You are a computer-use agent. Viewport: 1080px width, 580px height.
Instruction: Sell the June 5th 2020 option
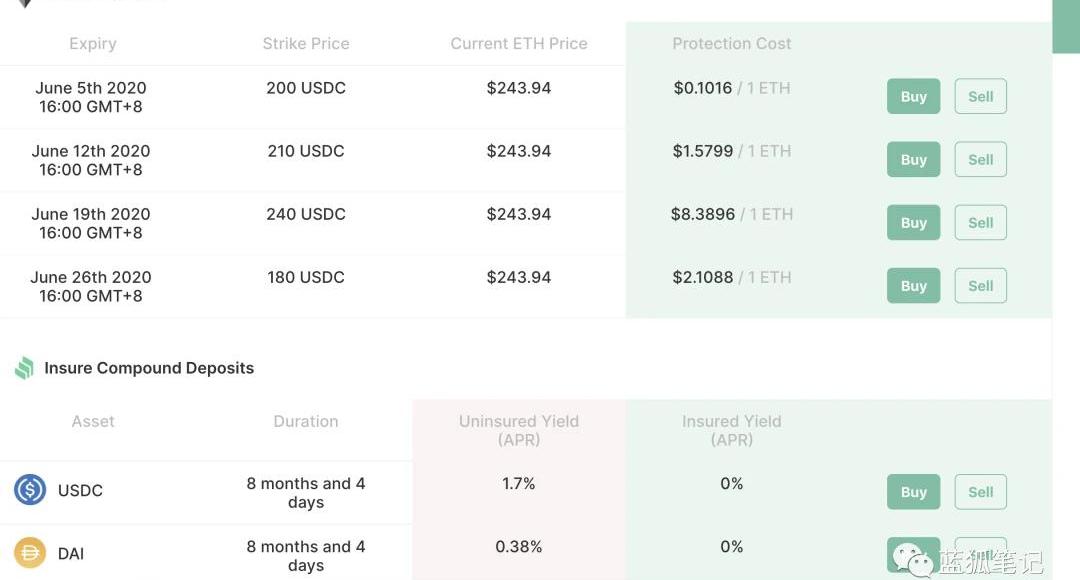[x=980, y=97]
